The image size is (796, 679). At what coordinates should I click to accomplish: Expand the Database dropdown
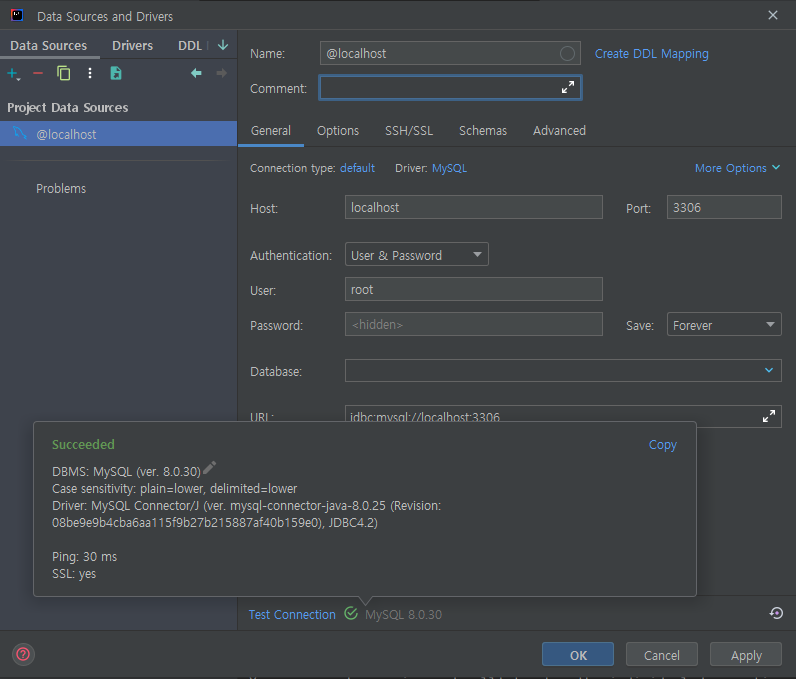pos(769,370)
